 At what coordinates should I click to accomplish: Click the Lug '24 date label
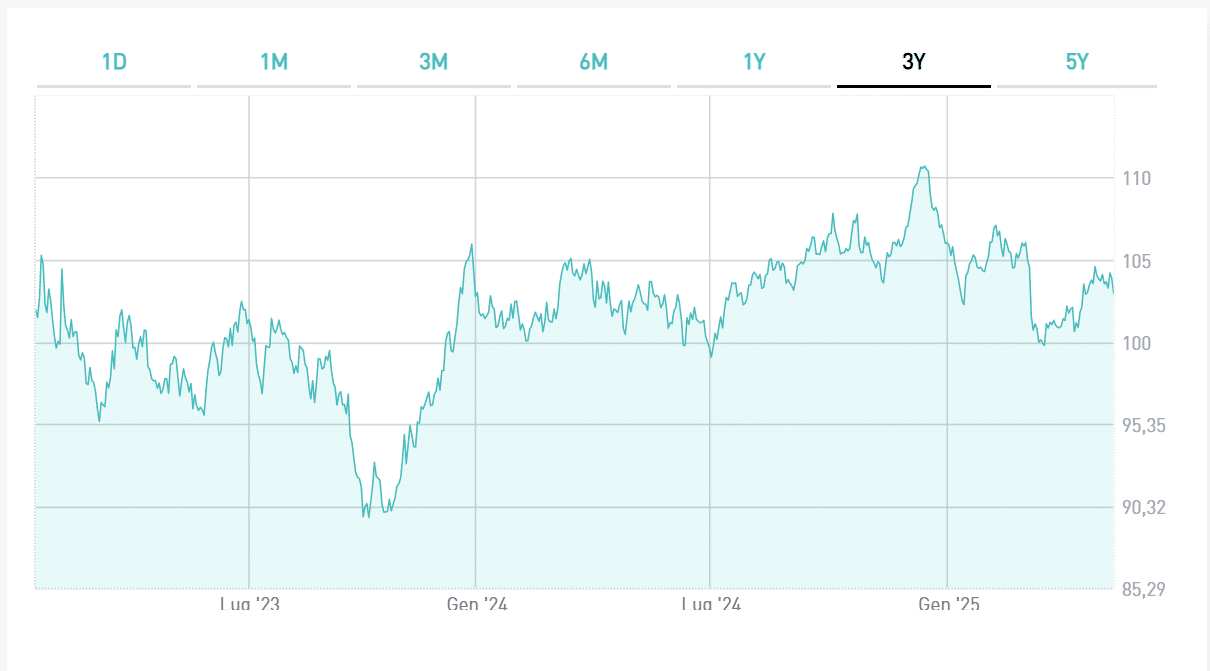click(x=711, y=603)
